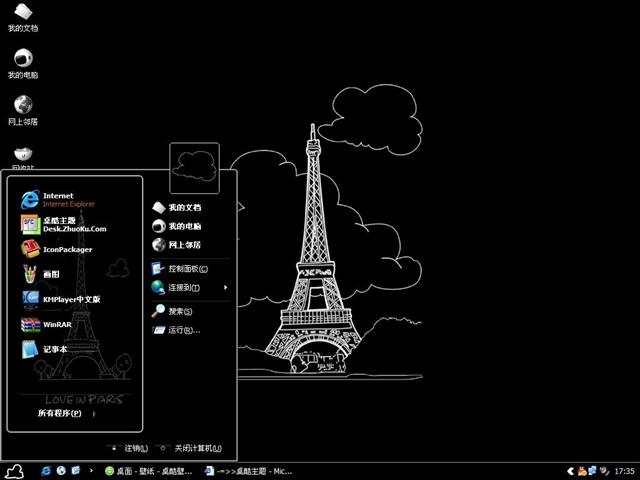Launch Internet Explorer from Quick Launch
Screen dimensions: 640x480
[x=46, y=471]
